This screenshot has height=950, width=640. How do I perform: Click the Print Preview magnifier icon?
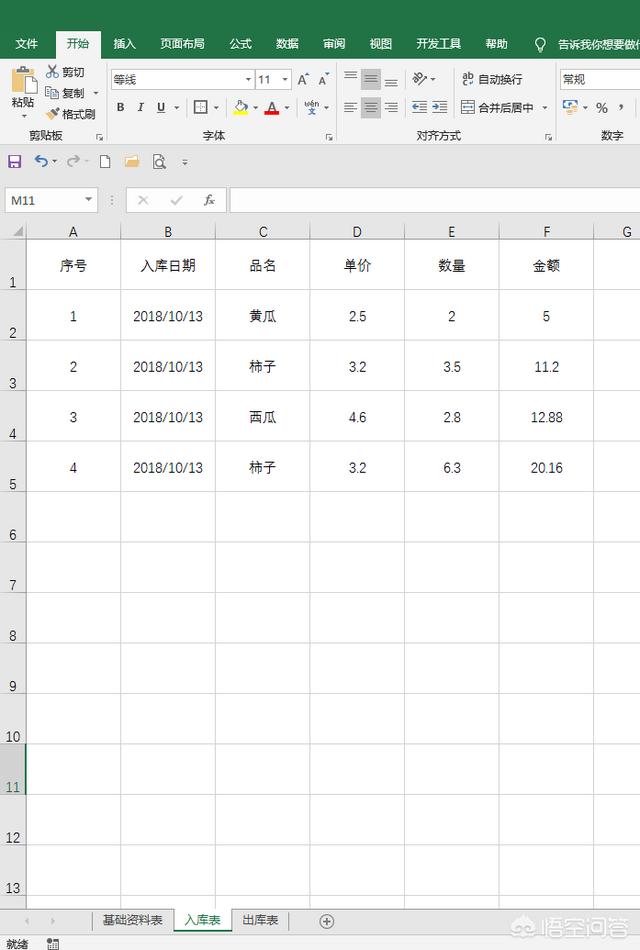click(159, 161)
